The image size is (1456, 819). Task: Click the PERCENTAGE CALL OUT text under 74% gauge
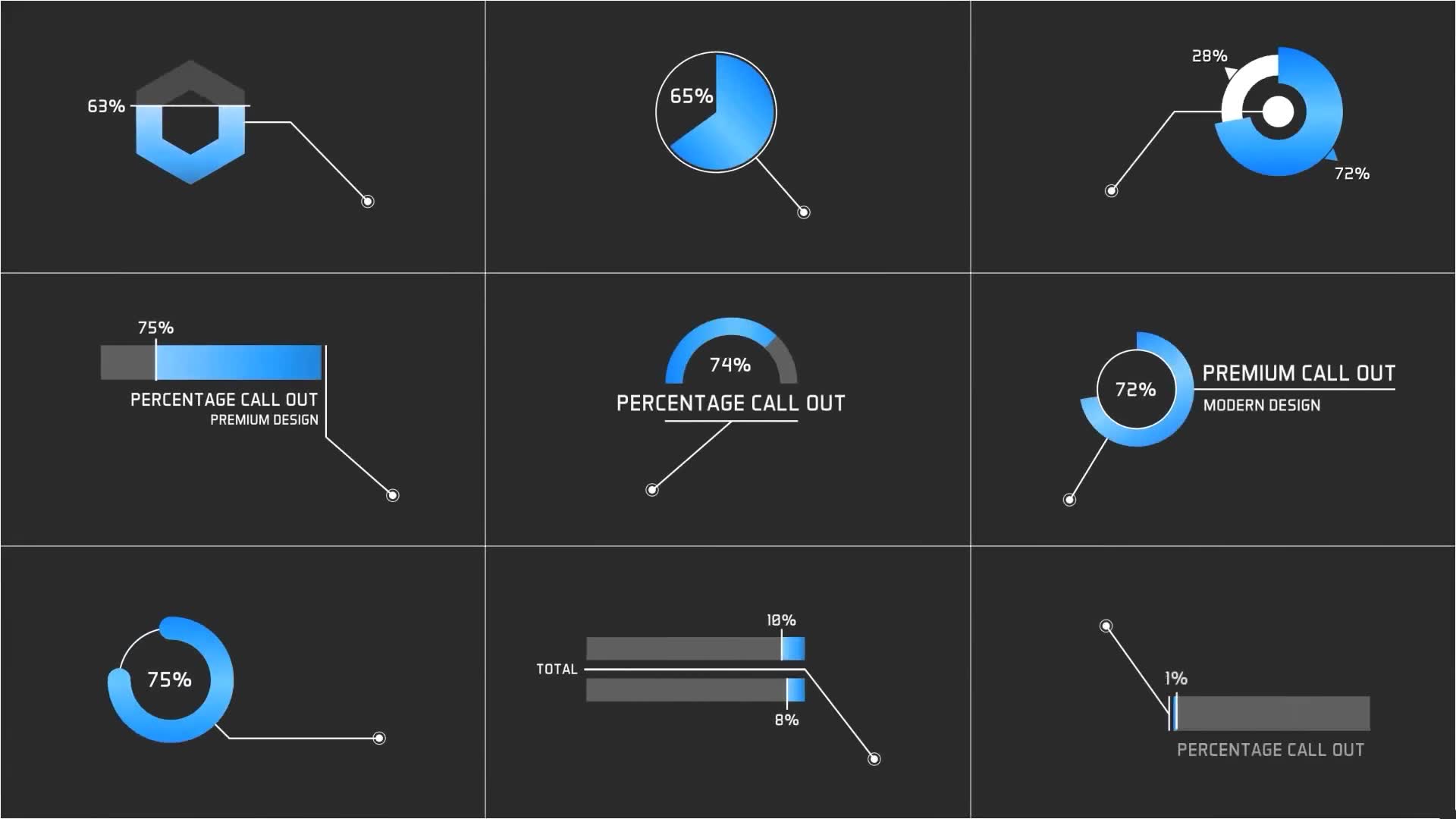[731, 403]
